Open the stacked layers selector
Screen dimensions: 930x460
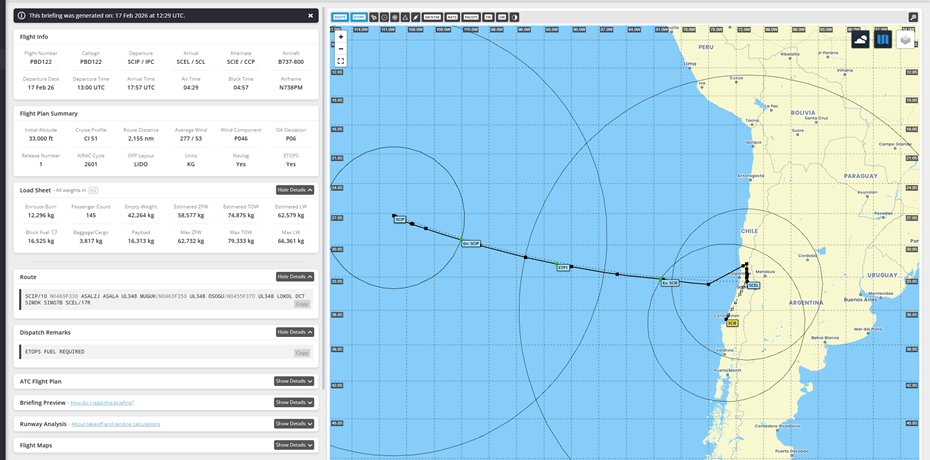click(905, 40)
